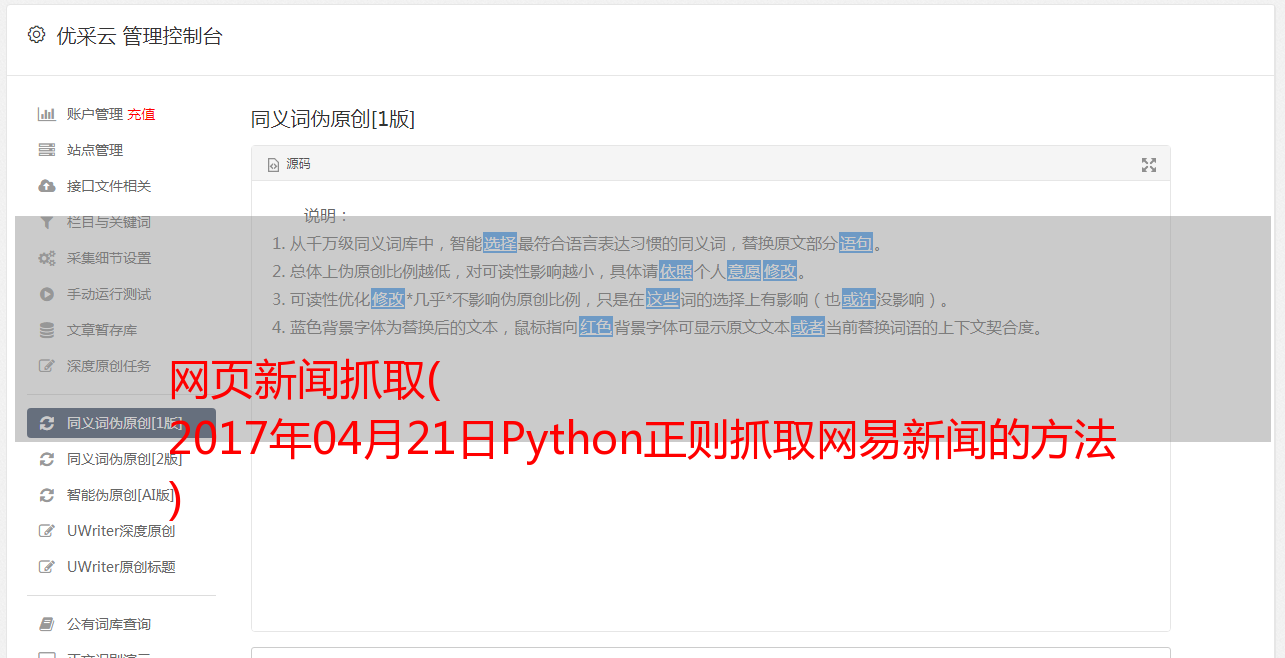Click highlighted word 选择 in editor text
1285x658 pixels.
coord(500,243)
